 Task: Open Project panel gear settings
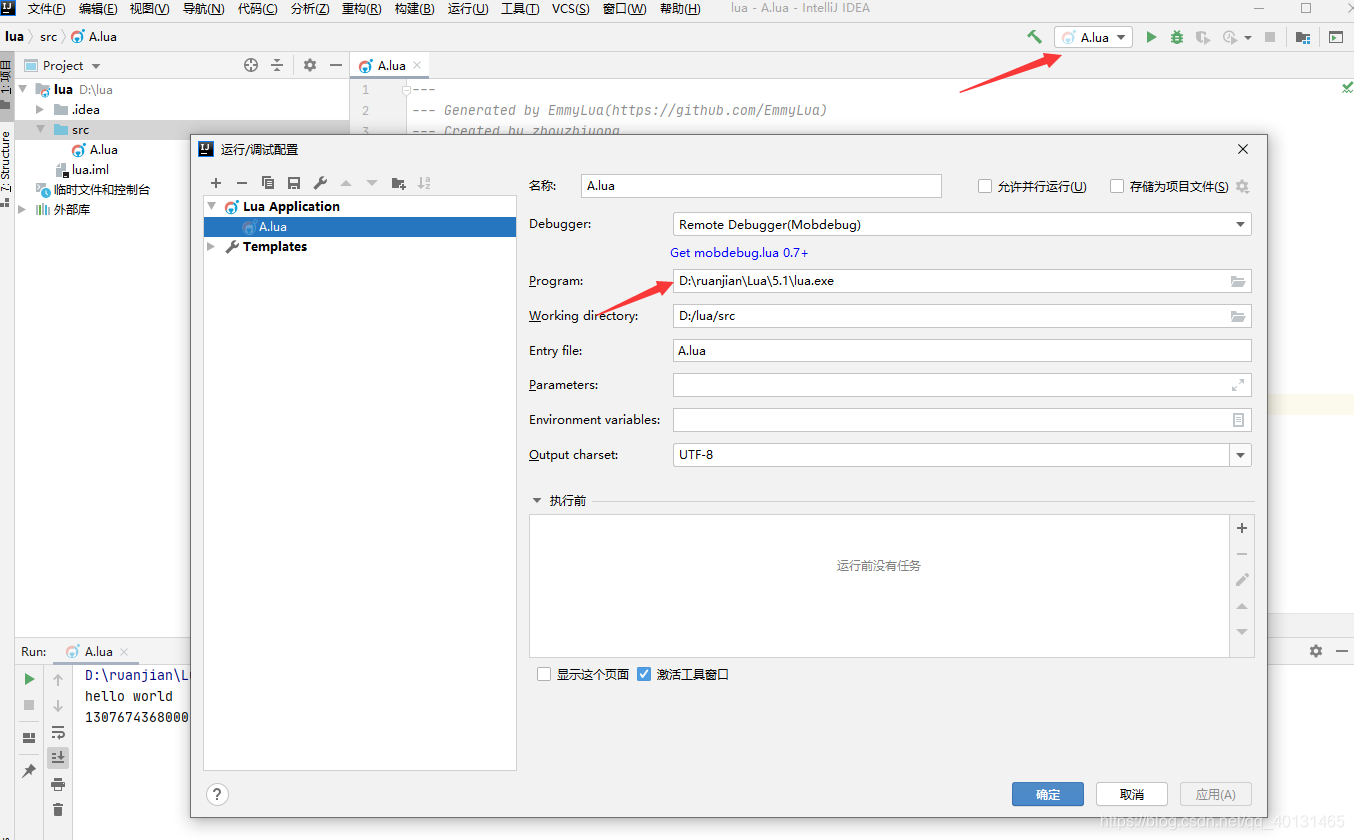point(310,65)
